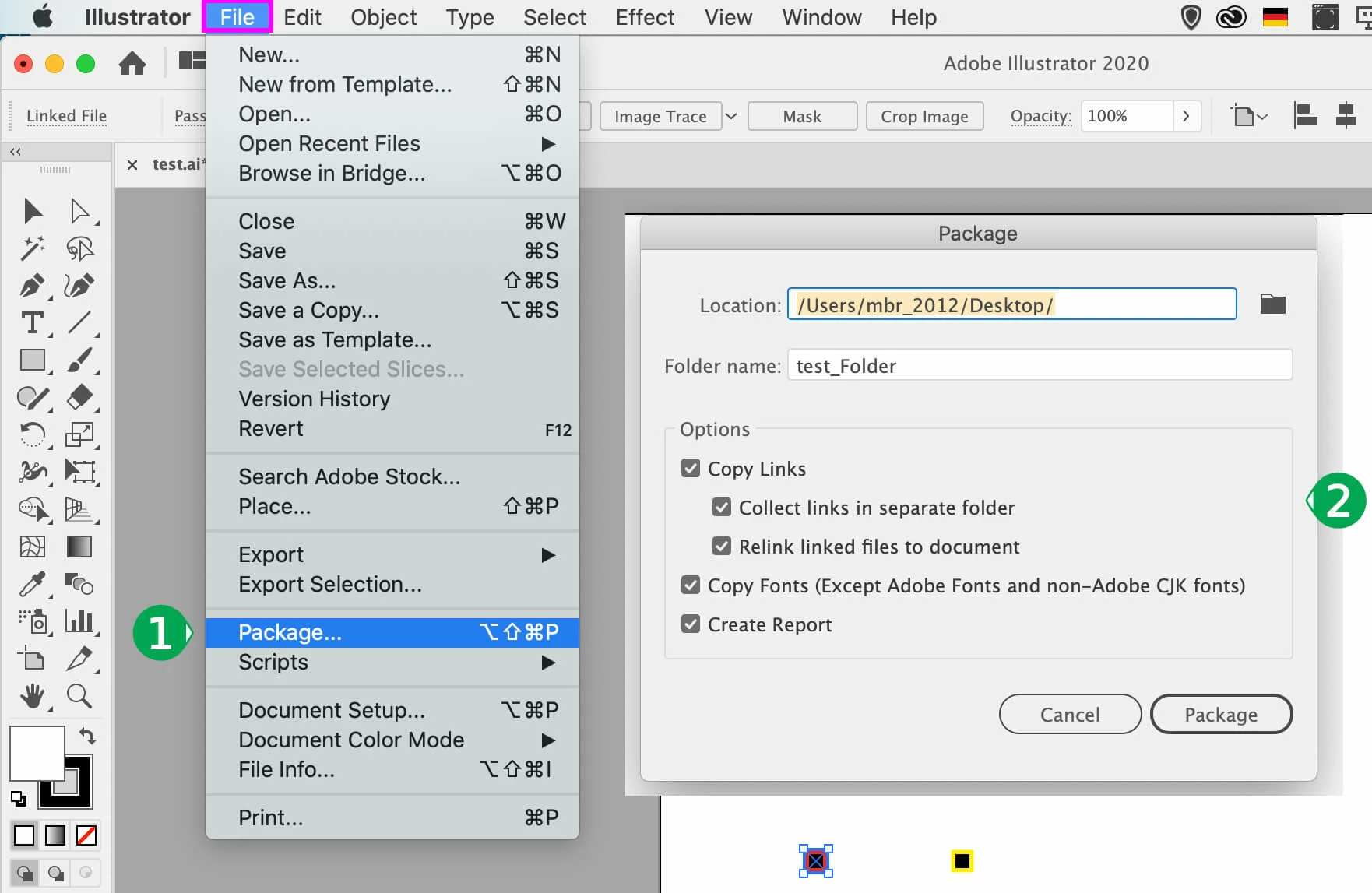Image resolution: width=1372 pixels, height=893 pixels.
Task: Toggle Collect links in separate folder
Action: (722, 508)
